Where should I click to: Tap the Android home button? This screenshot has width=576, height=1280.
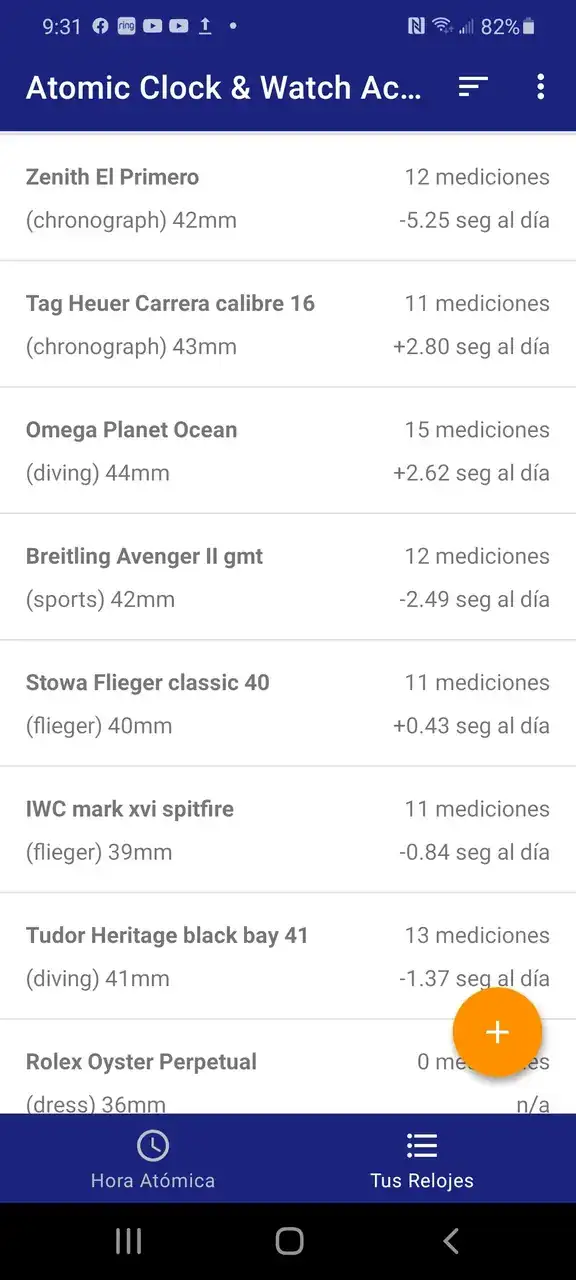(x=289, y=1241)
